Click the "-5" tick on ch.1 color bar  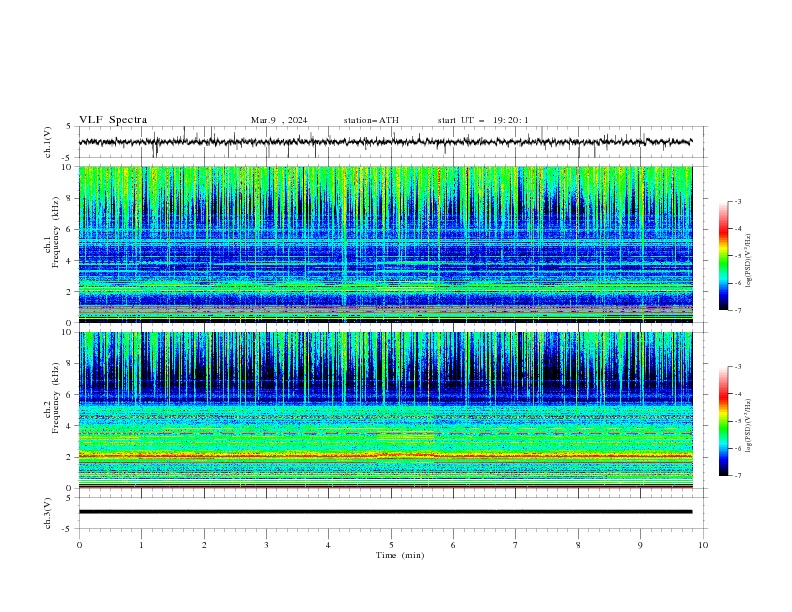(x=738, y=256)
